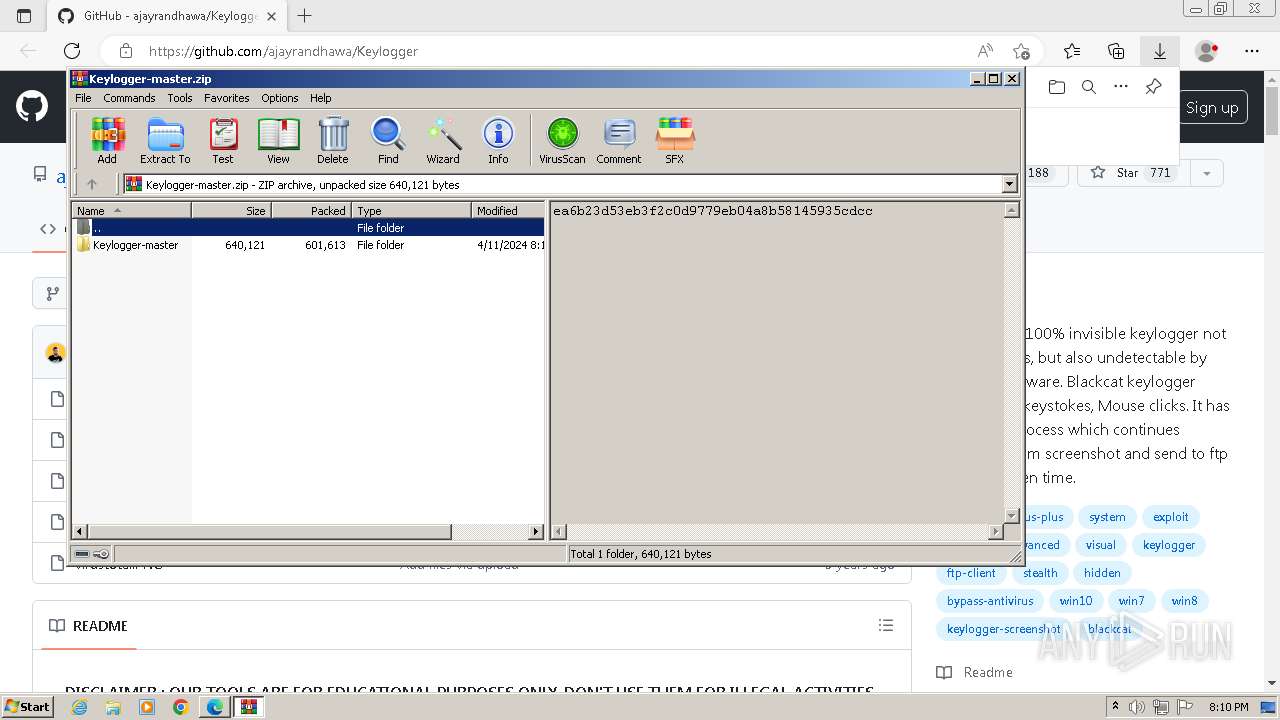Open Edge Collections icon
Image resolution: width=1280 pixels, height=720 pixels.
tap(1116, 51)
